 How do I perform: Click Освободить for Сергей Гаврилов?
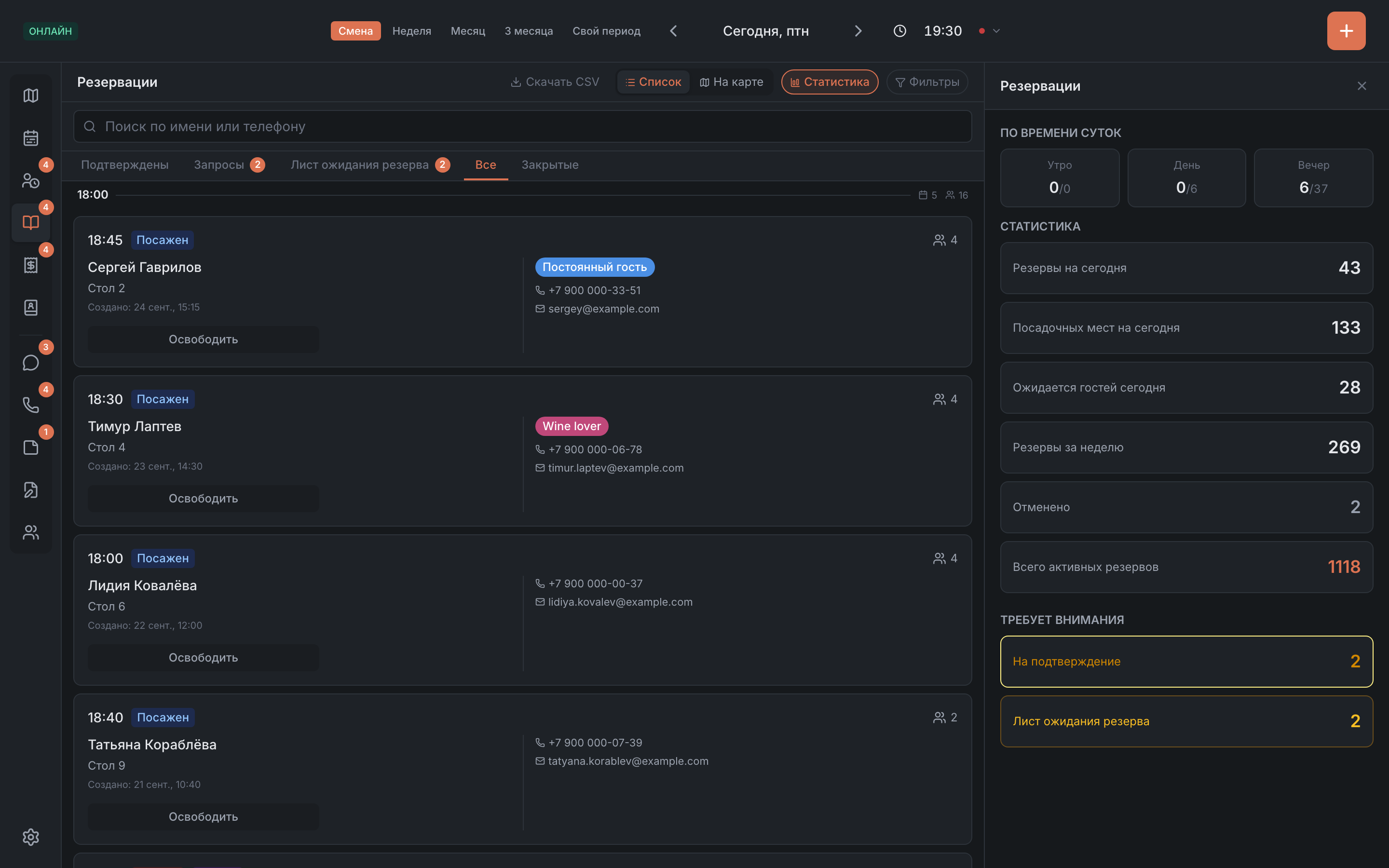point(203,339)
